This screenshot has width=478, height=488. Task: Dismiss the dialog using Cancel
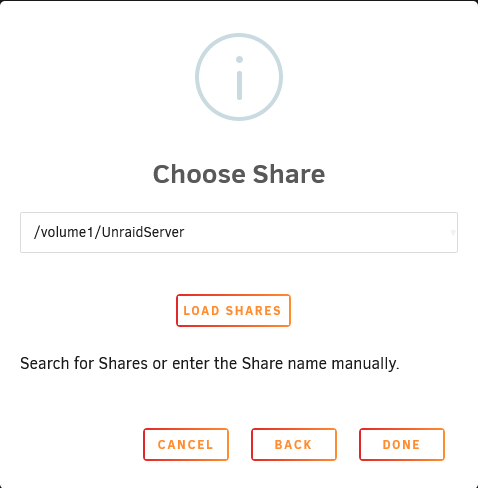[186, 444]
